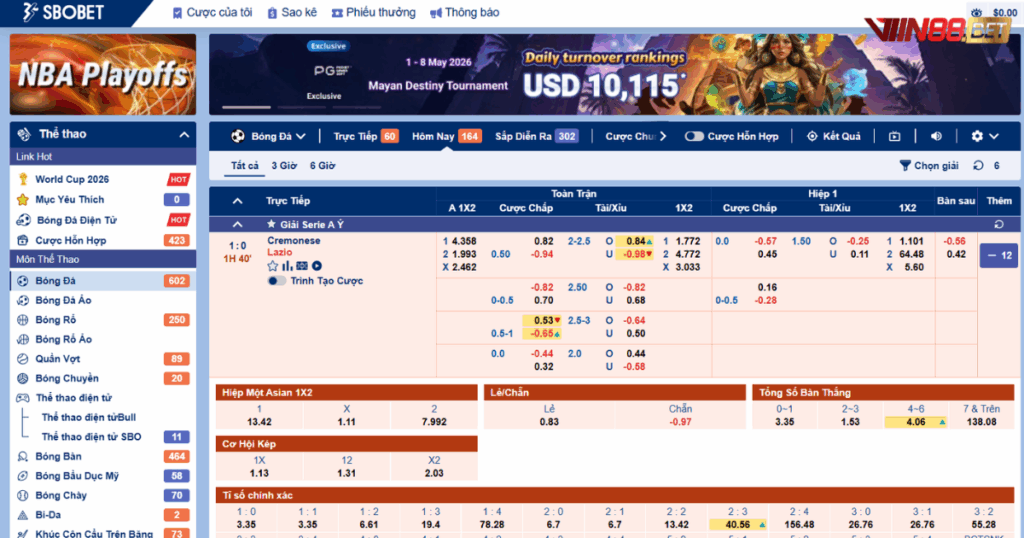Open Sao kê statement page
Screen dimensions: 1024x538
(x=292, y=12)
